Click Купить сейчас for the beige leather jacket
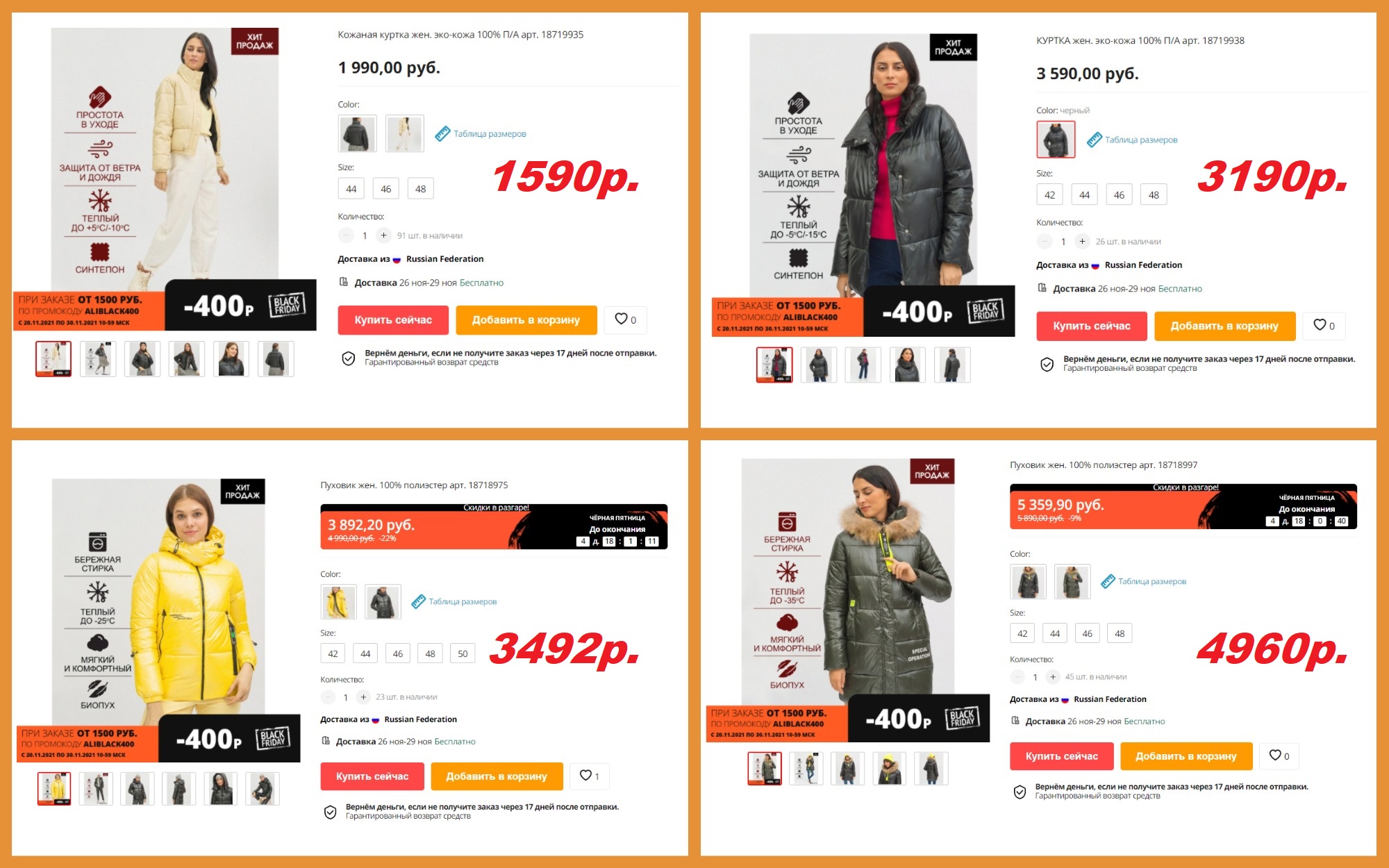1389x868 pixels. click(393, 320)
